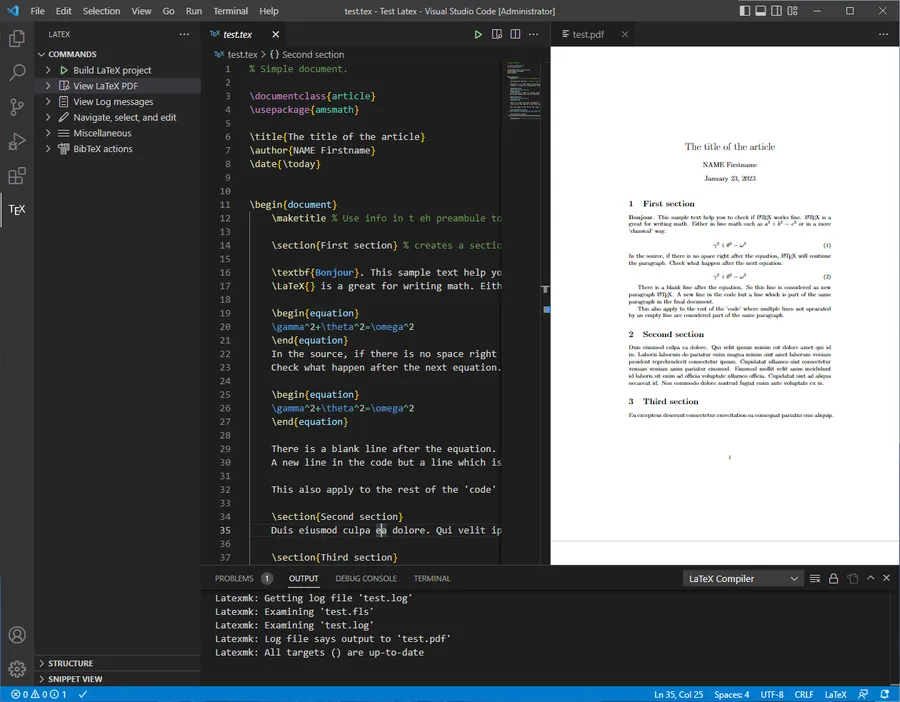Toggle primary side bar visibility

pyautogui.click(x=744, y=11)
